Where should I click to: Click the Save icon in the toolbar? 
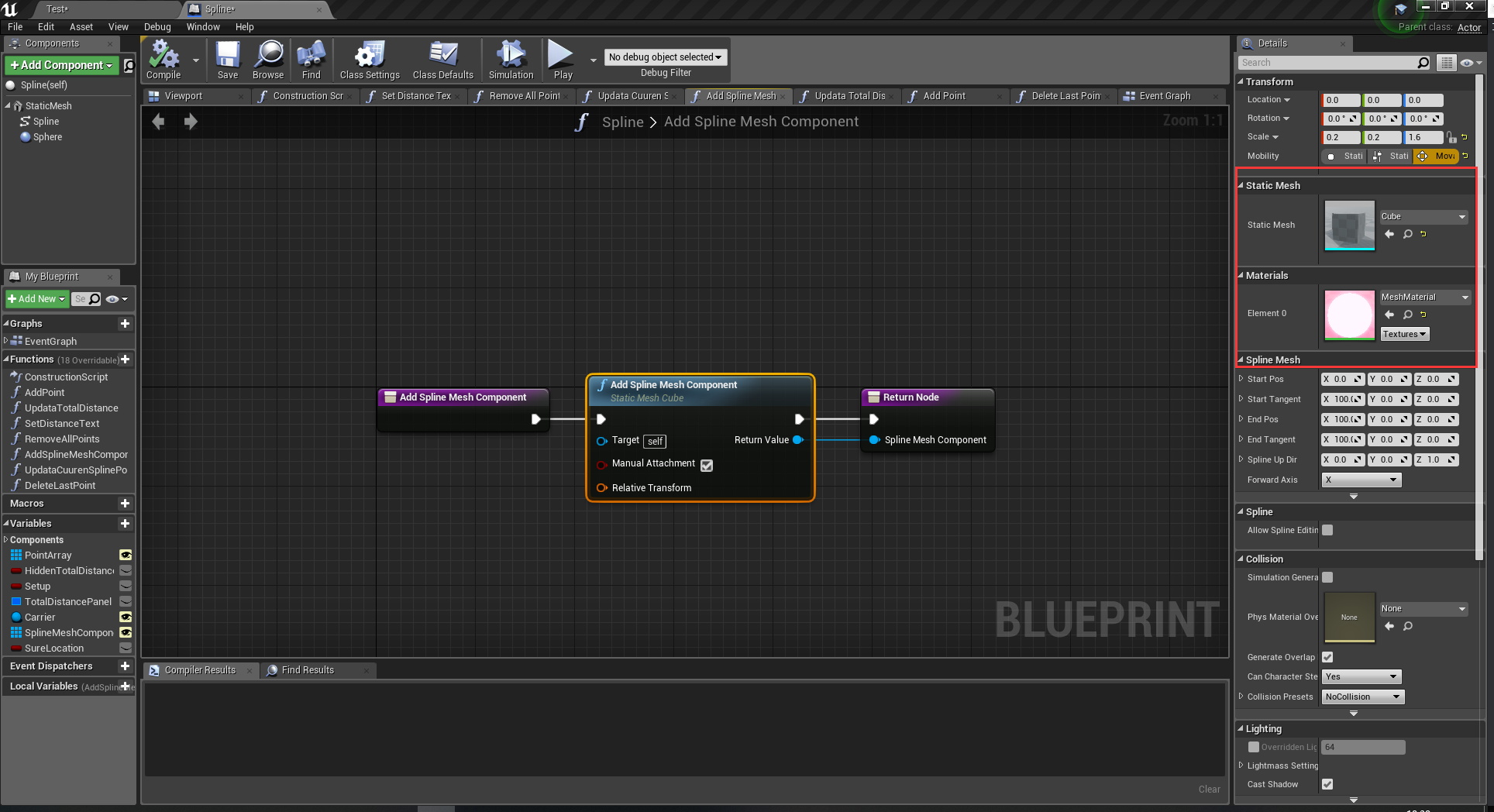point(227,58)
